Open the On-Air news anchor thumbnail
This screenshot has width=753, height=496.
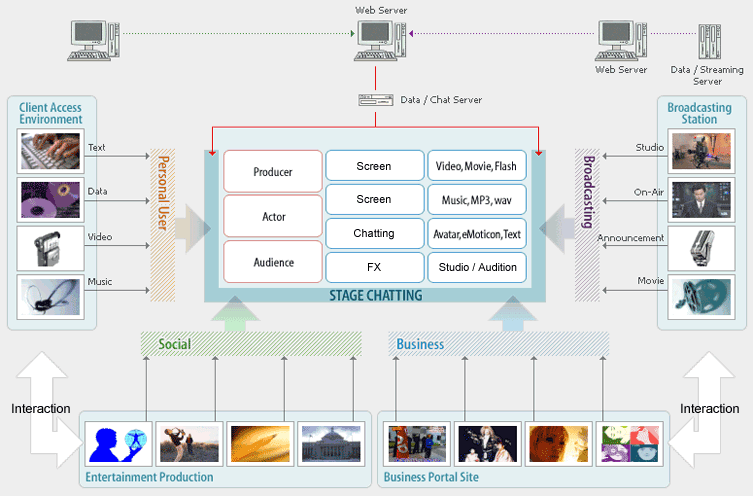701,200
